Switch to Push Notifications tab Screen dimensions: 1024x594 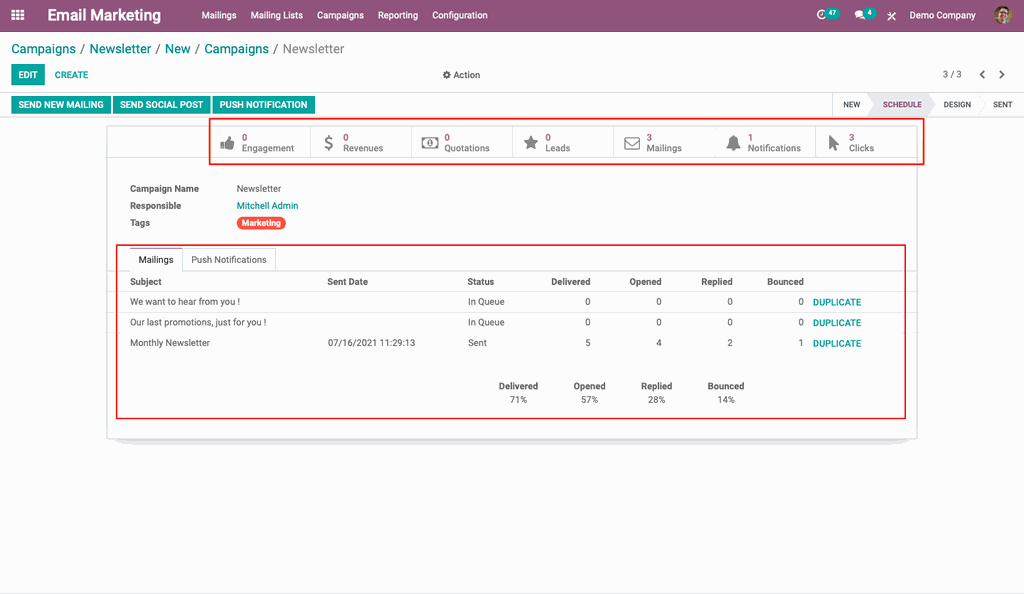tap(228, 259)
